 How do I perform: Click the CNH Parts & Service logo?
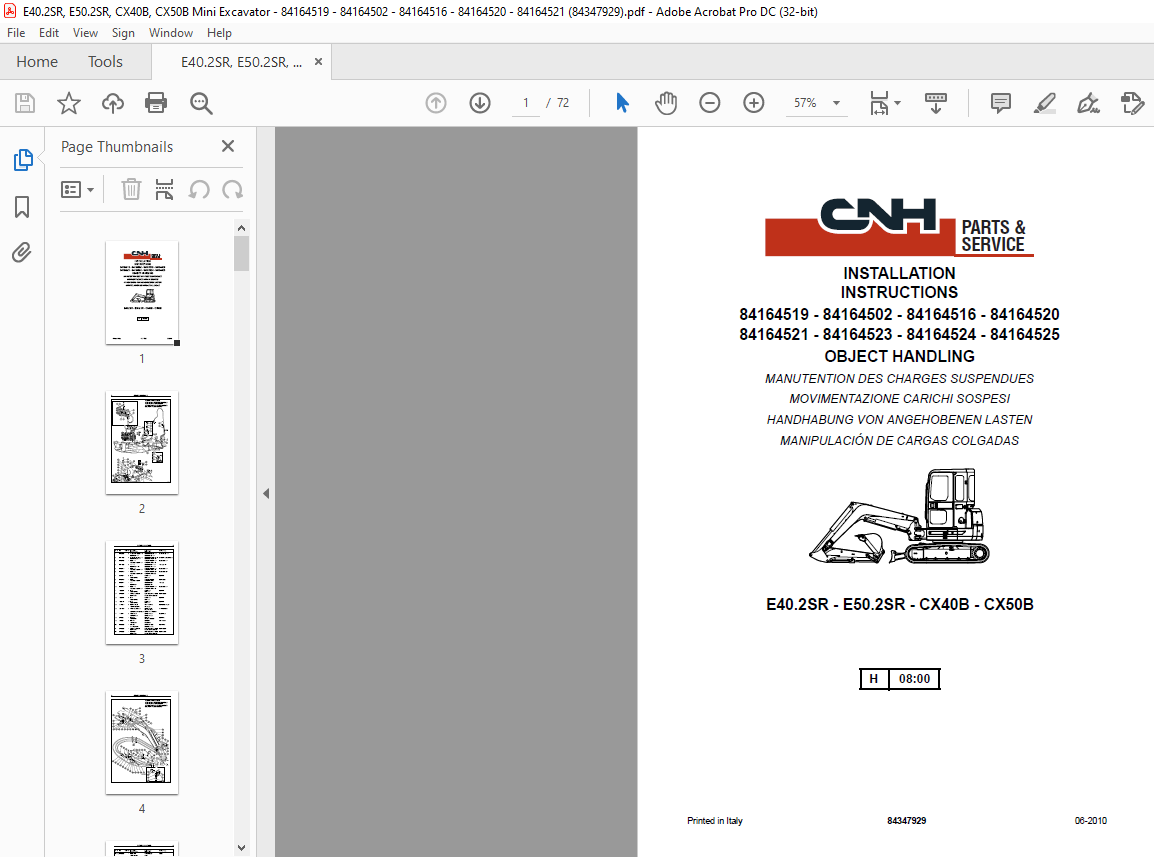click(899, 227)
